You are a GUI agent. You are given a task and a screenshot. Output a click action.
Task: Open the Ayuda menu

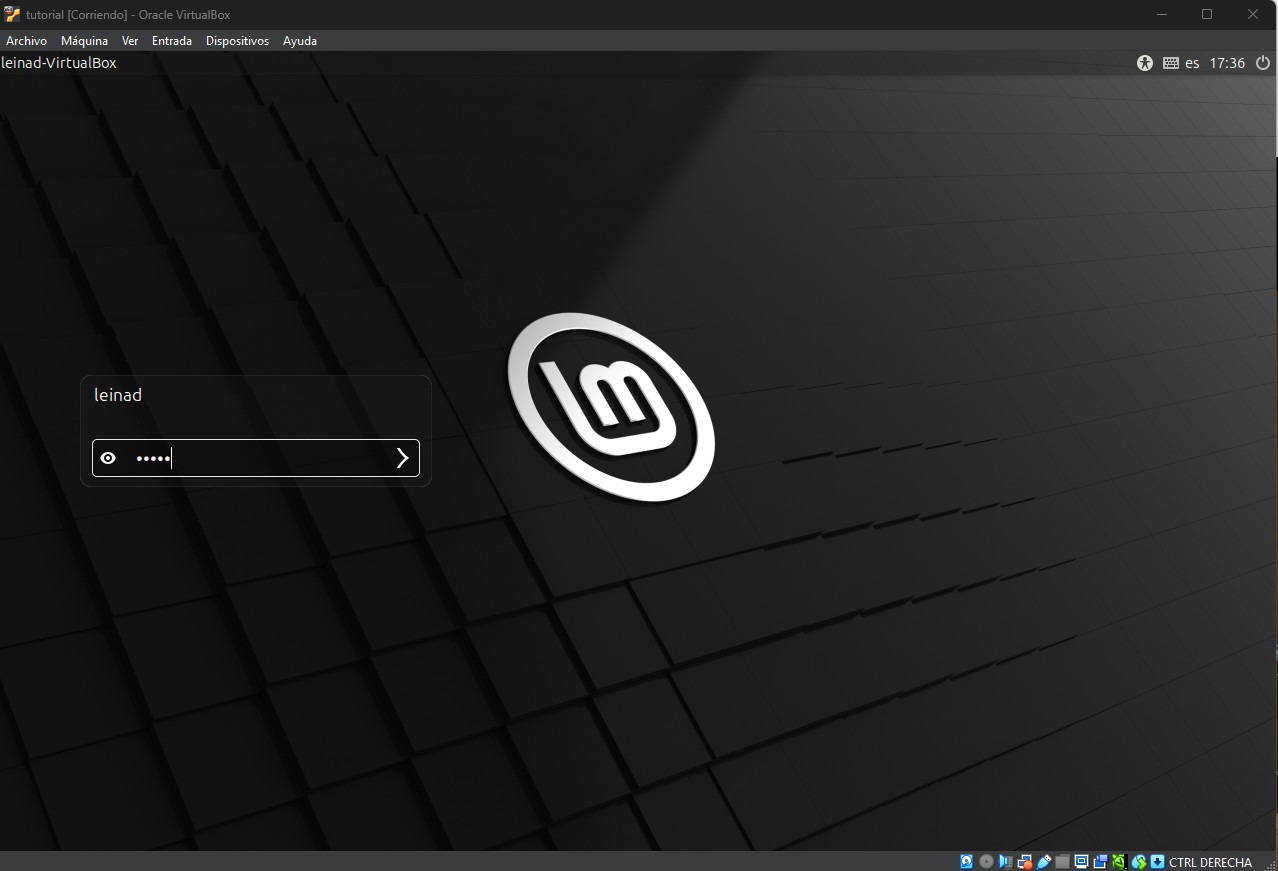300,41
